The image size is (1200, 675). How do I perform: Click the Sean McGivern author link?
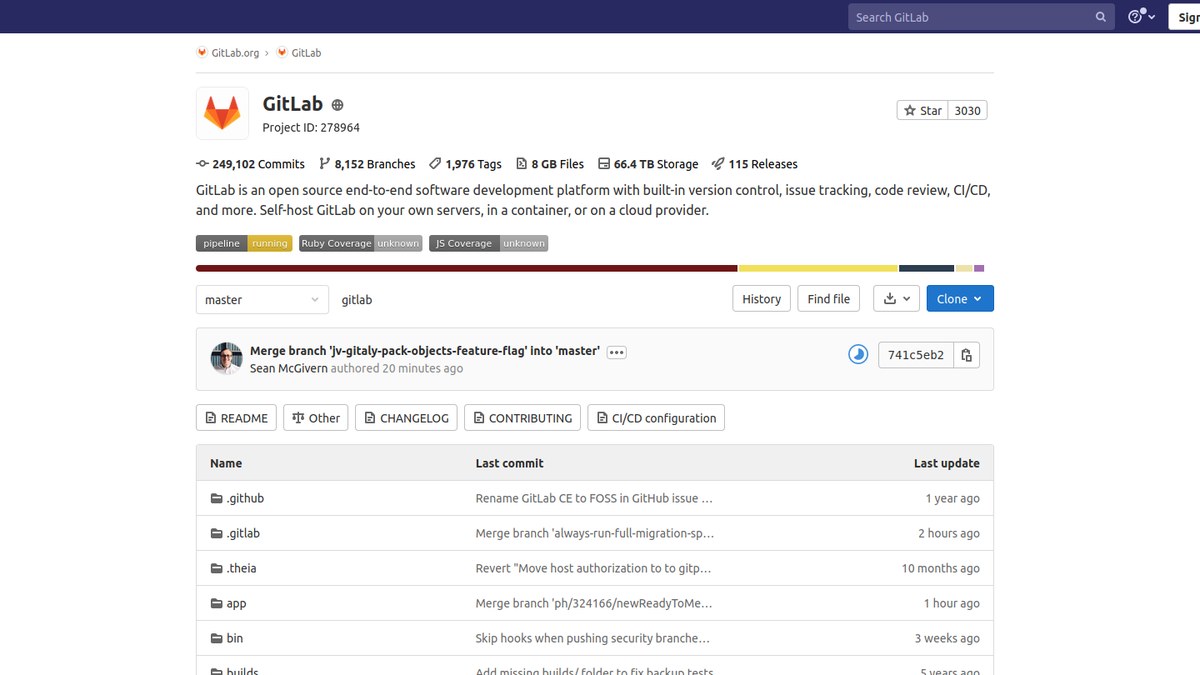coord(289,368)
